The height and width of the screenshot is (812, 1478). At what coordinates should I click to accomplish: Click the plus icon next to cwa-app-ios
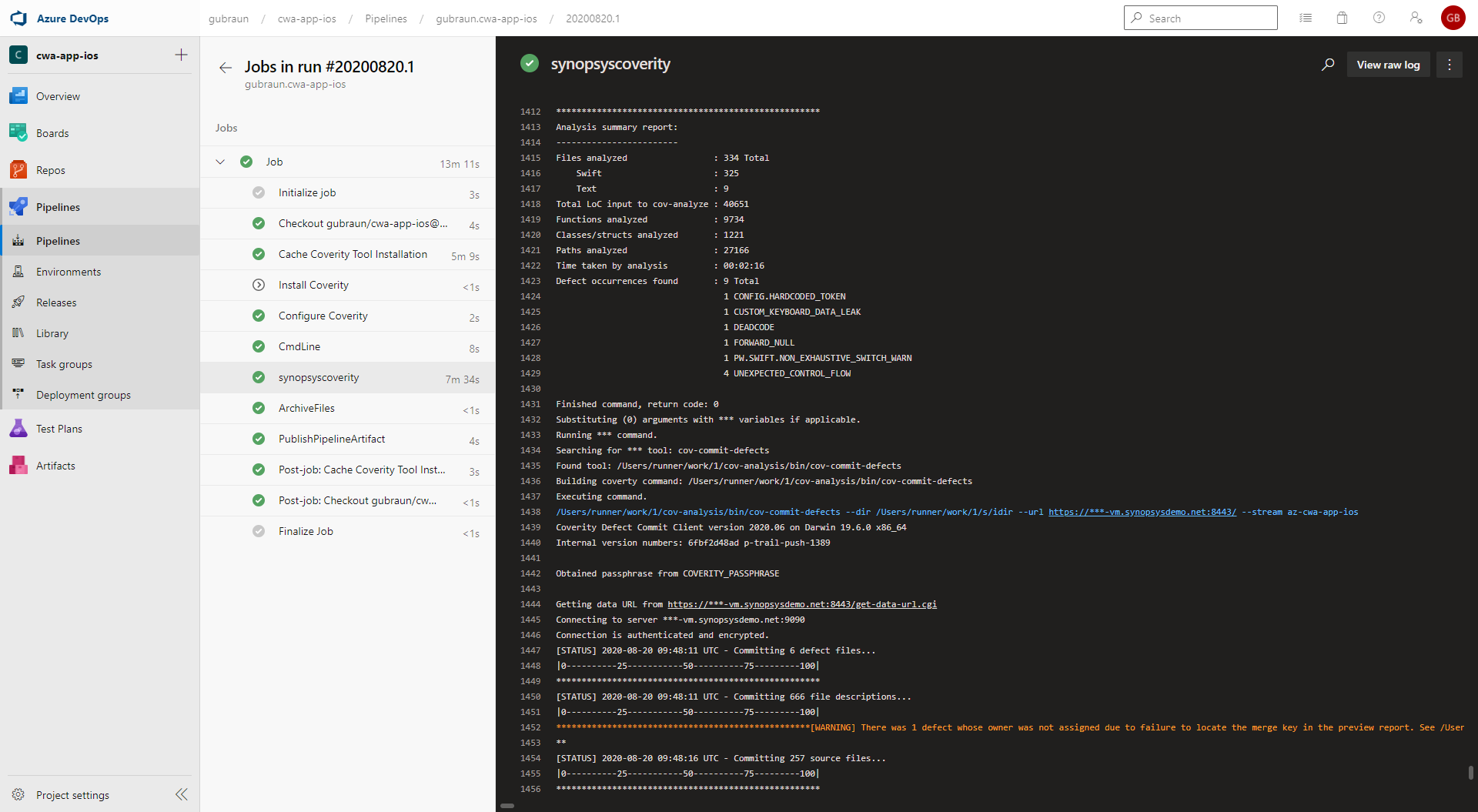tap(181, 55)
